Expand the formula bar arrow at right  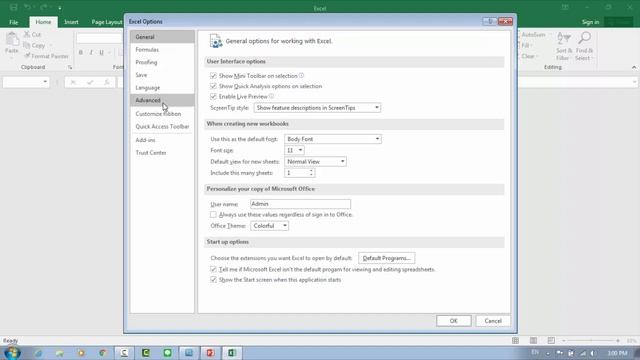(634, 82)
